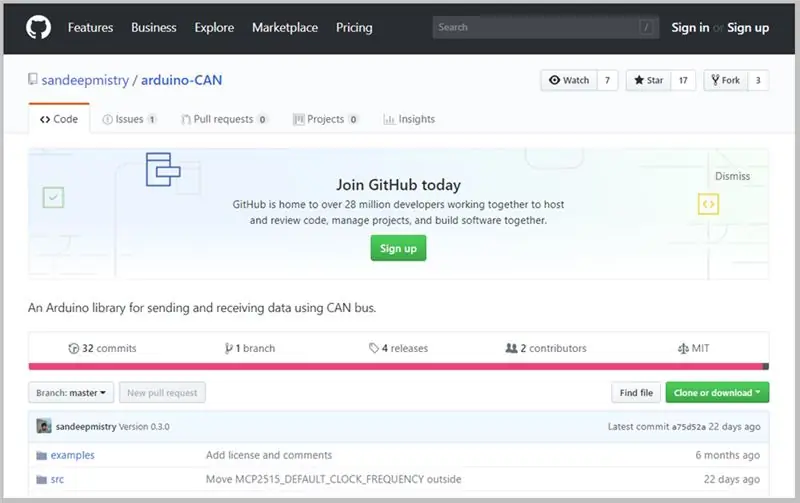Click the repository book icon beside sandeepmistry
Screen dimensions: 800x503
pyautogui.click(x=33, y=79)
